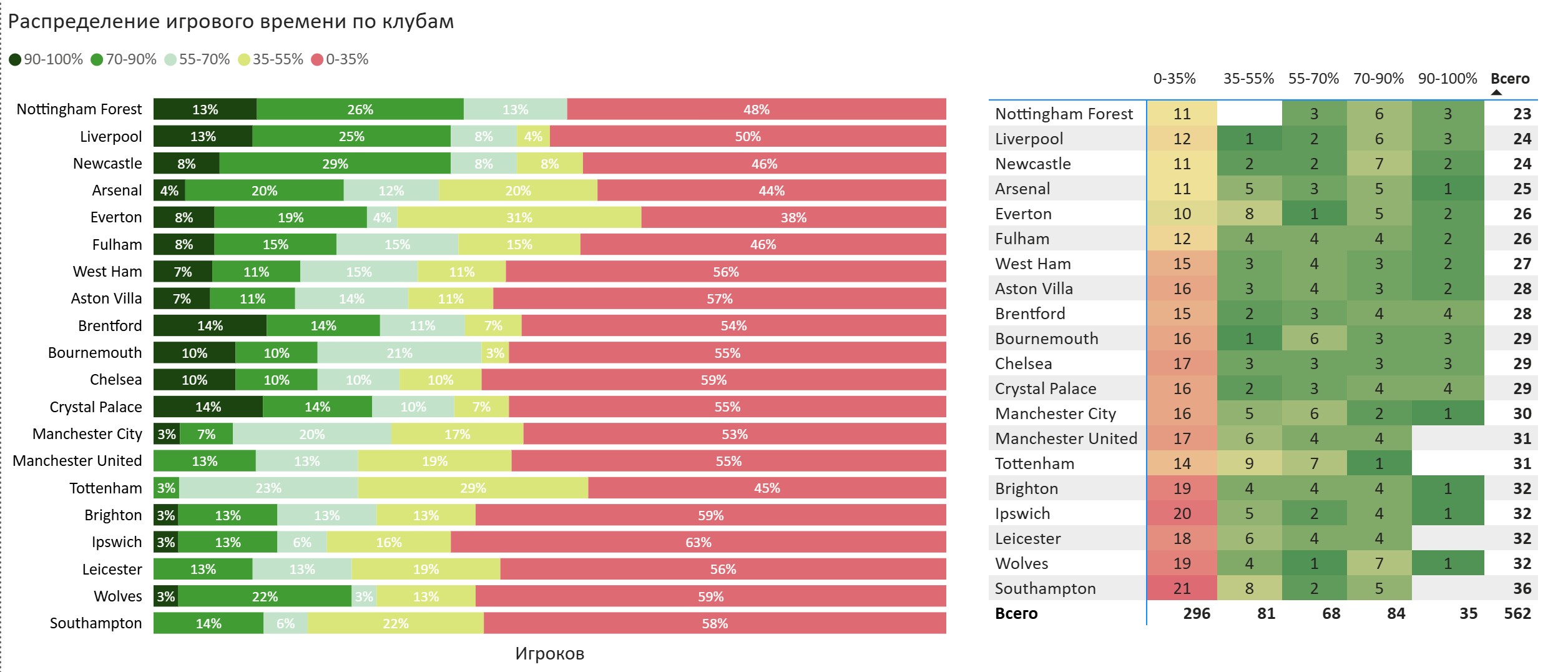The width and height of the screenshot is (1568, 672).
Task: Select Everton's 31% yellow bar segment
Action: 519,217
